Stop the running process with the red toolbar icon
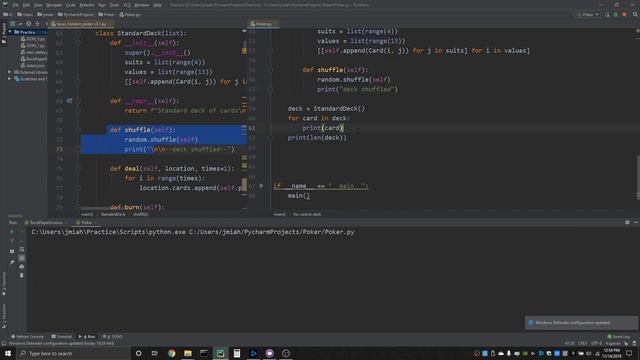 coord(624,14)
